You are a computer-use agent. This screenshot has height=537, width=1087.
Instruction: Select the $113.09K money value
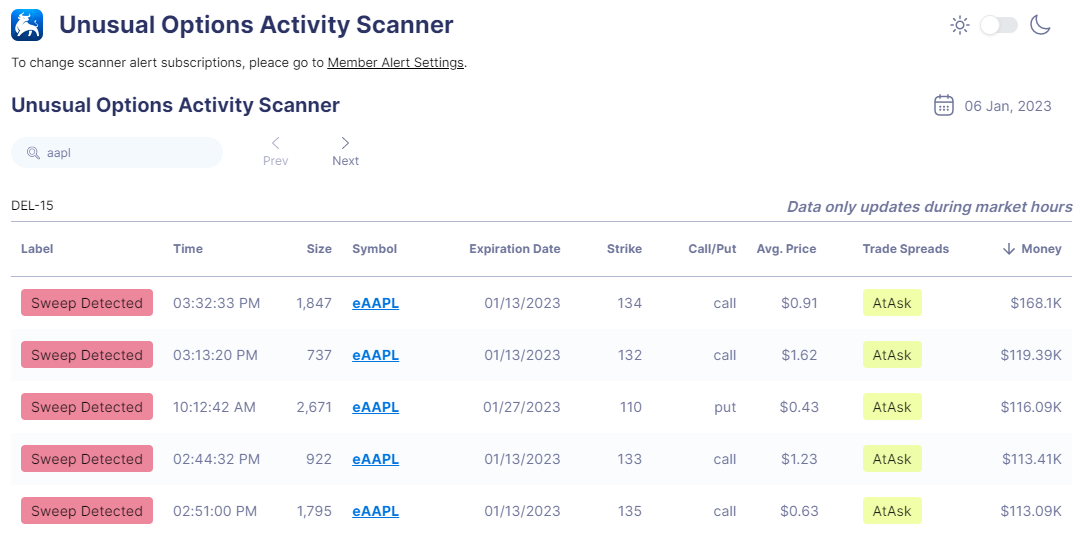coord(1031,511)
